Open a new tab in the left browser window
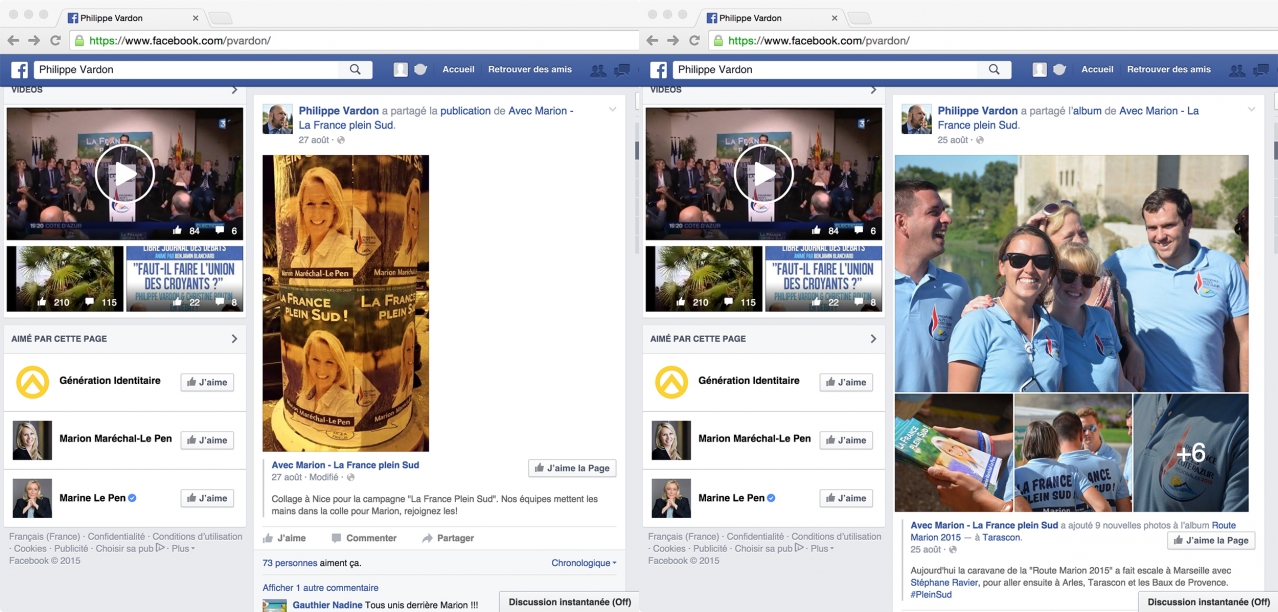Image resolution: width=1278 pixels, height=612 pixels. point(220,18)
